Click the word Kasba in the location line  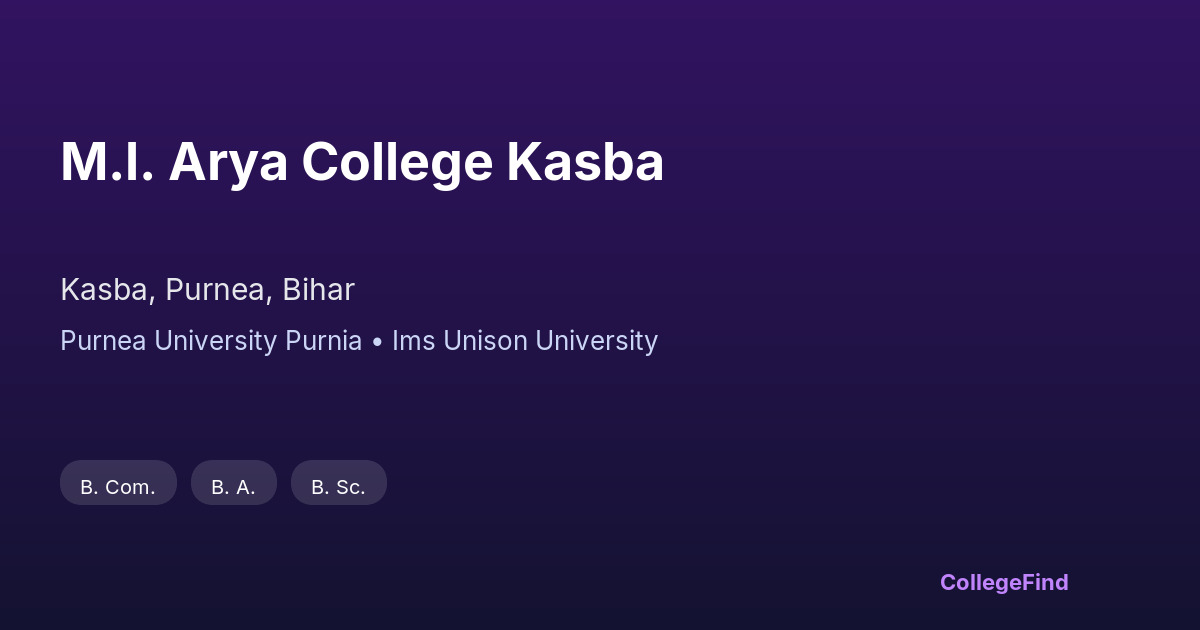pyautogui.click(x=106, y=290)
